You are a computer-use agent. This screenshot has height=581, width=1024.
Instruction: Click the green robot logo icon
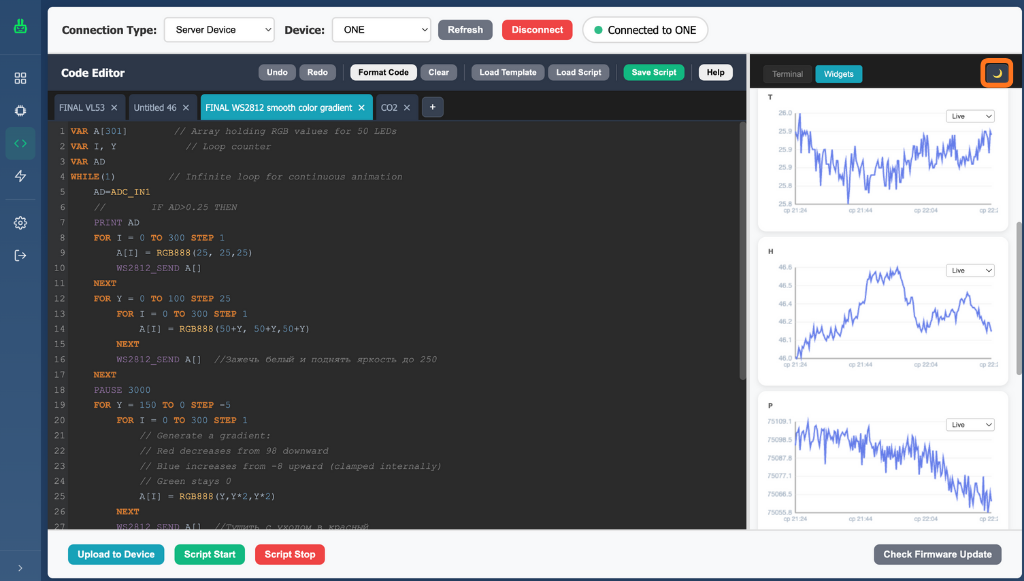(x=20, y=26)
